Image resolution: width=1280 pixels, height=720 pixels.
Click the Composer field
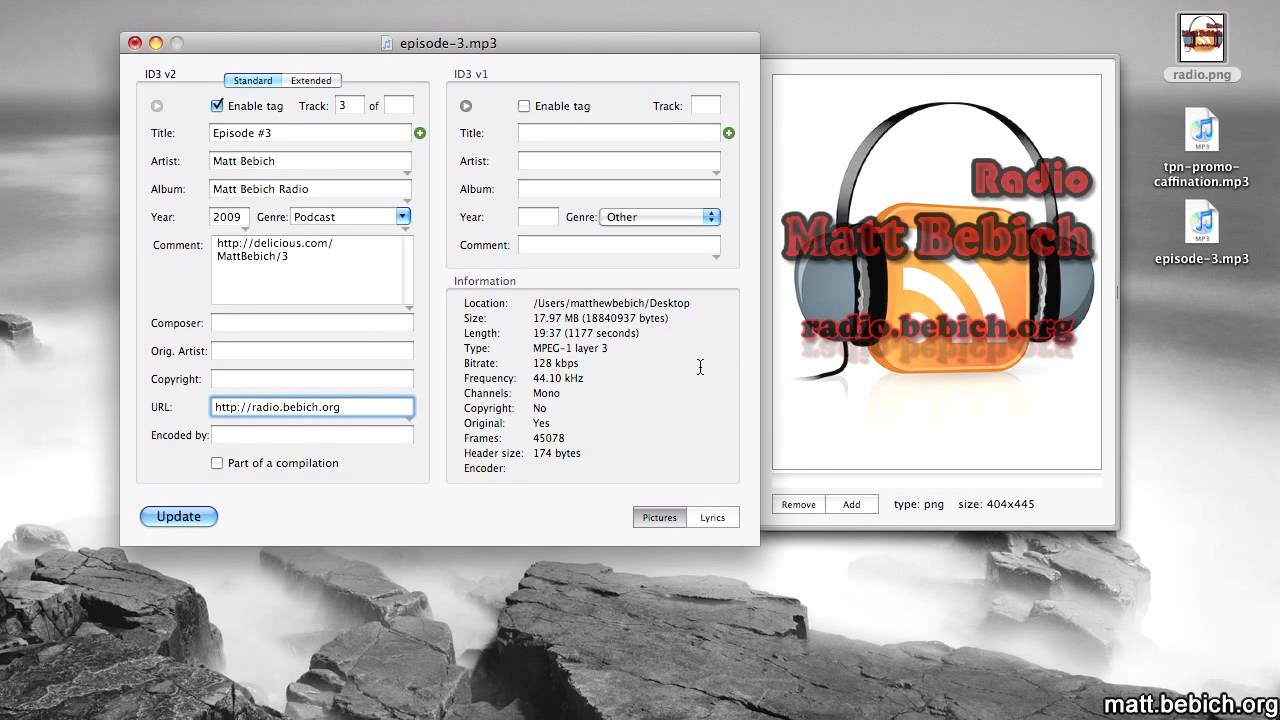tap(312, 323)
